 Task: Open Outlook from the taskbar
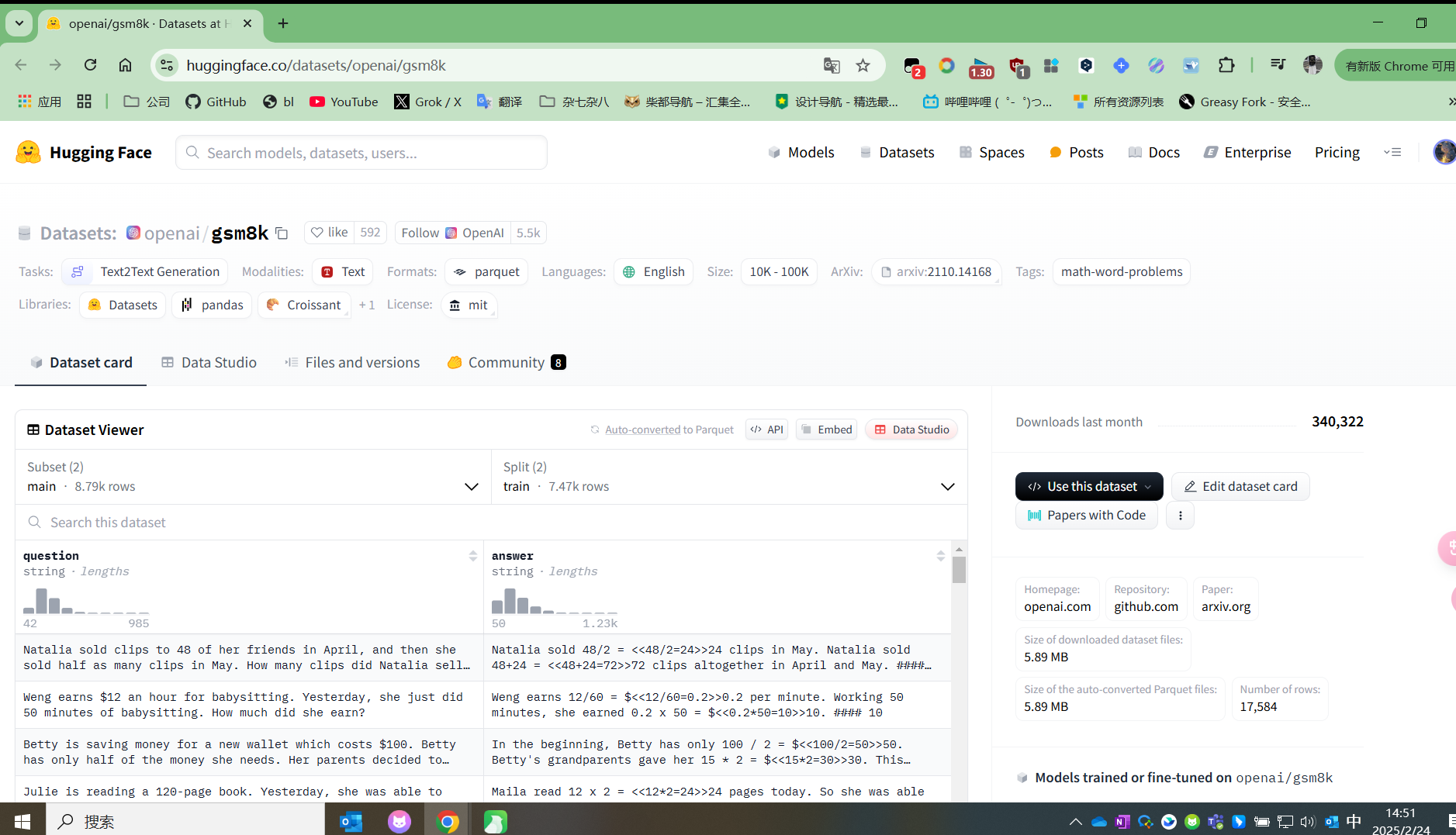pyautogui.click(x=351, y=821)
